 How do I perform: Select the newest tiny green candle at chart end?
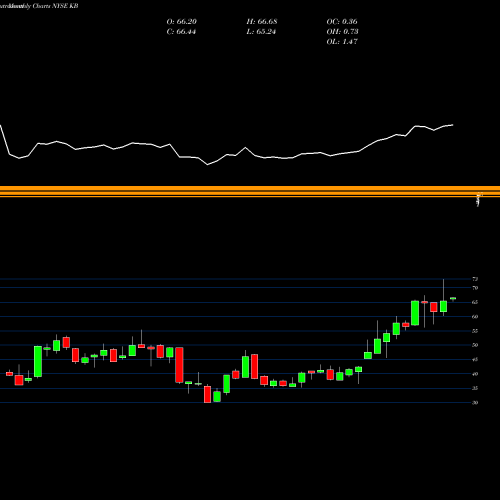click(453, 299)
